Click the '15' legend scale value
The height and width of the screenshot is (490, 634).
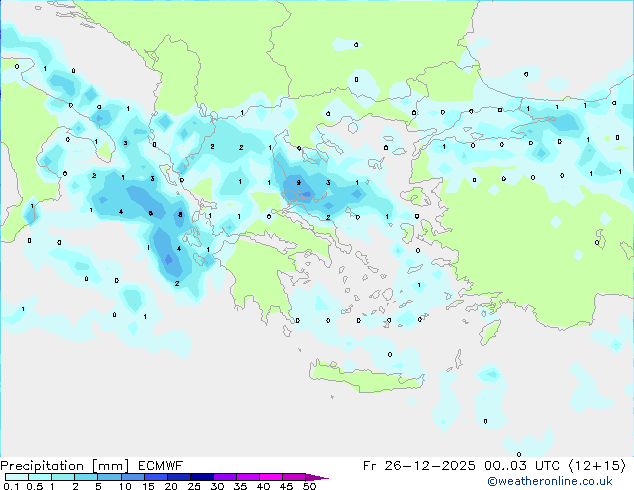coord(148,486)
